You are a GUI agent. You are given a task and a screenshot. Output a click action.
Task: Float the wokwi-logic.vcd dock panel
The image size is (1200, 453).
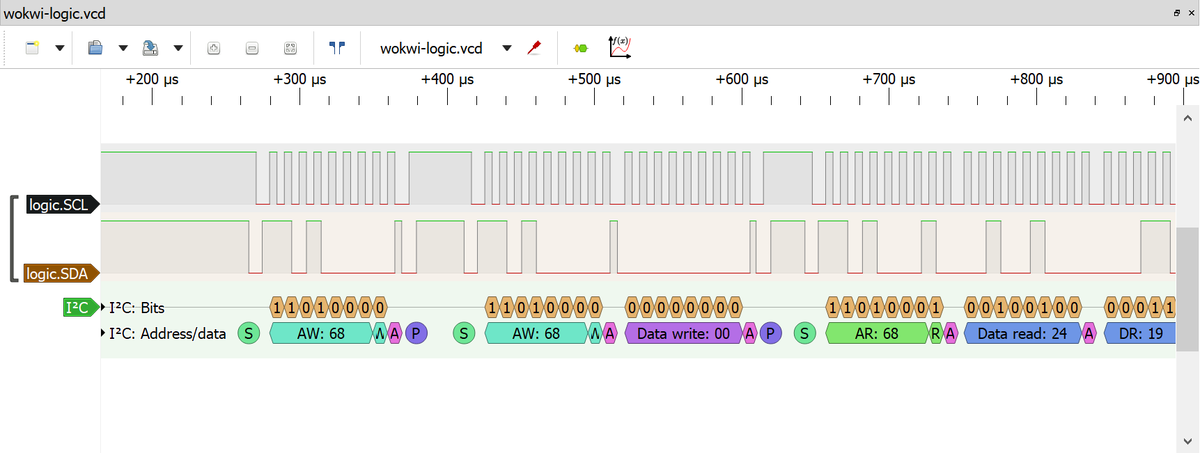pyautogui.click(x=1176, y=13)
